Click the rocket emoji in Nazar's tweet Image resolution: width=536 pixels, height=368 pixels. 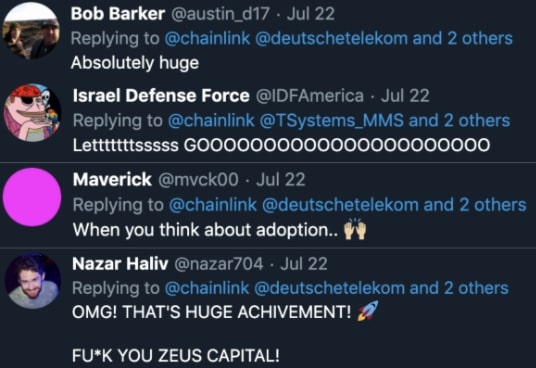click(x=368, y=311)
